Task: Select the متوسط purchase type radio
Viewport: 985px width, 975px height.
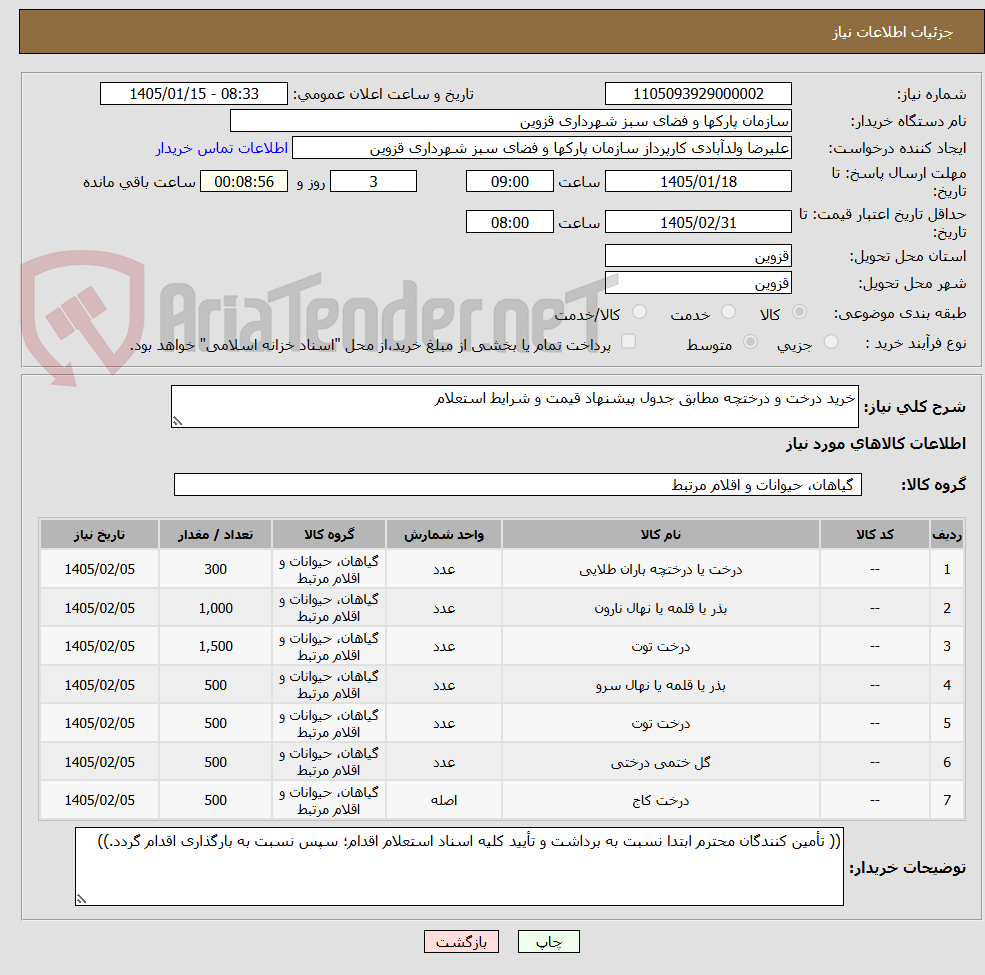Action: [750, 342]
